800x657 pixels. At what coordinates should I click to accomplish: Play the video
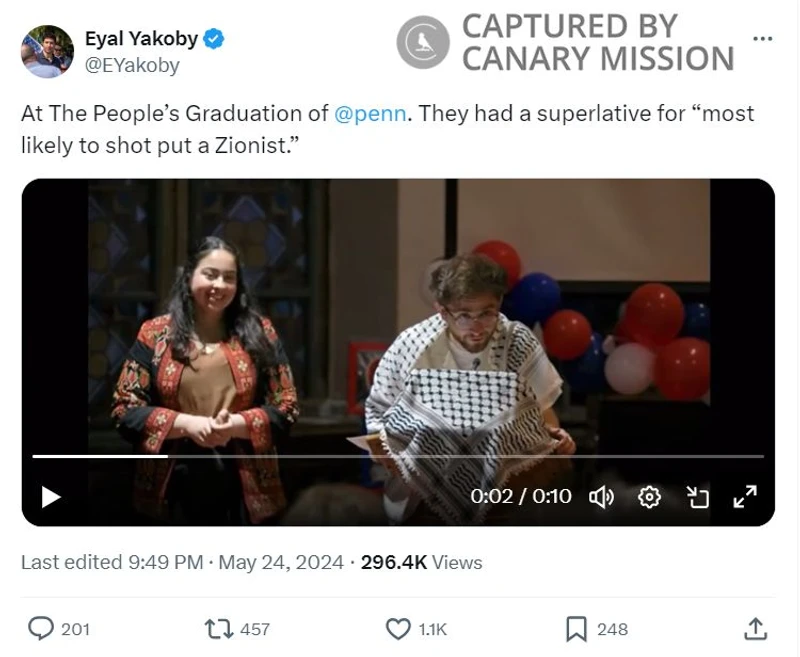point(50,496)
